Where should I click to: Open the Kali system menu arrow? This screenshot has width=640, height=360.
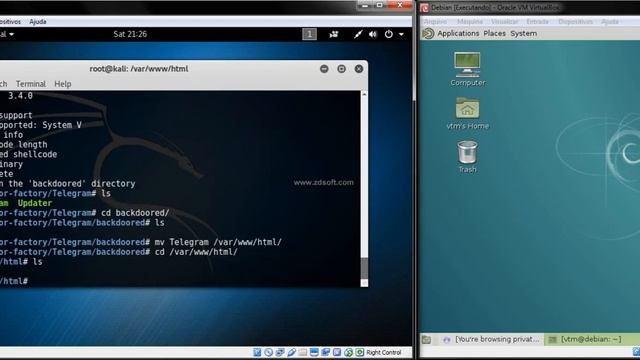pos(401,34)
